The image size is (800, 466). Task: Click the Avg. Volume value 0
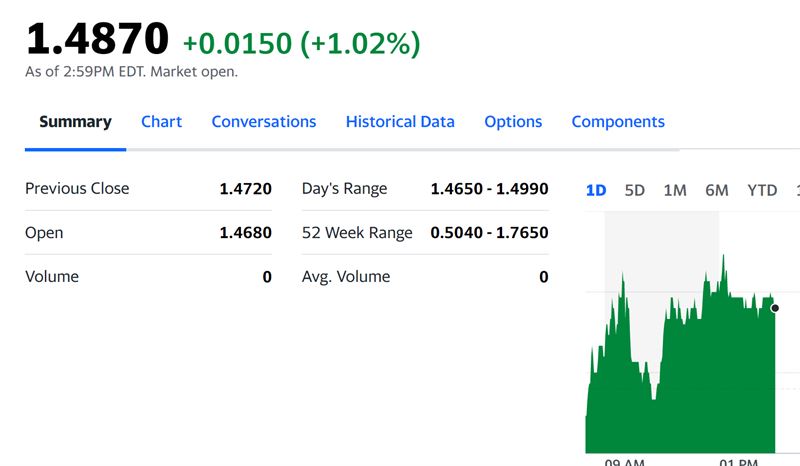pyautogui.click(x=544, y=277)
